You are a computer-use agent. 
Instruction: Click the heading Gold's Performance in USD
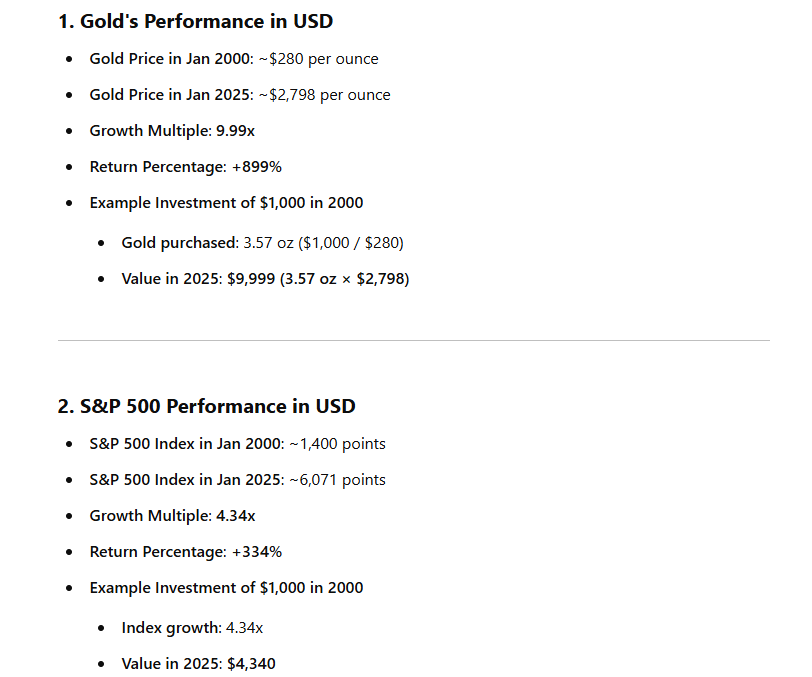tap(195, 21)
